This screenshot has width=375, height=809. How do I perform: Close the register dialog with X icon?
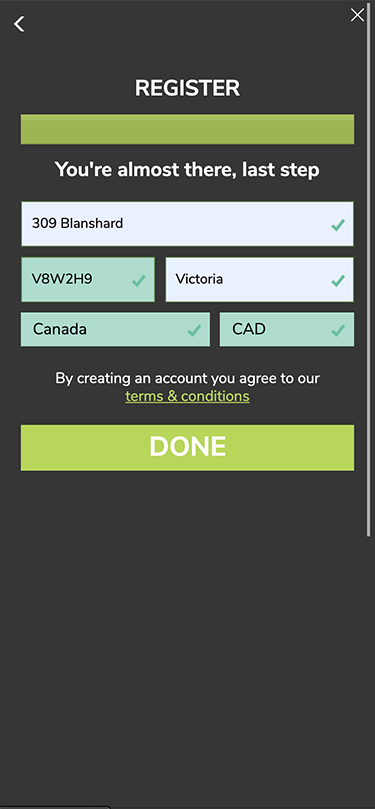tap(357, 15)
